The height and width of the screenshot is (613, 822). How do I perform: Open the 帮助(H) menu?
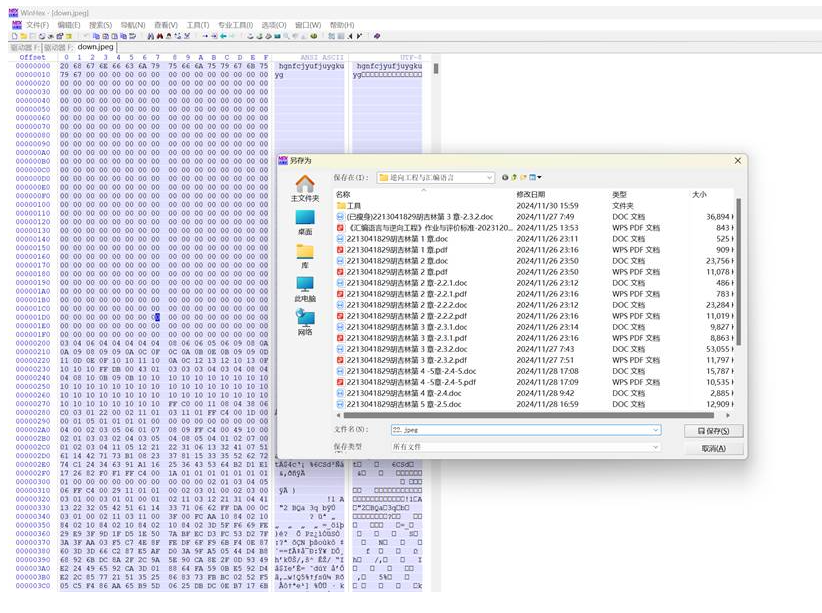tap(342, 25)
